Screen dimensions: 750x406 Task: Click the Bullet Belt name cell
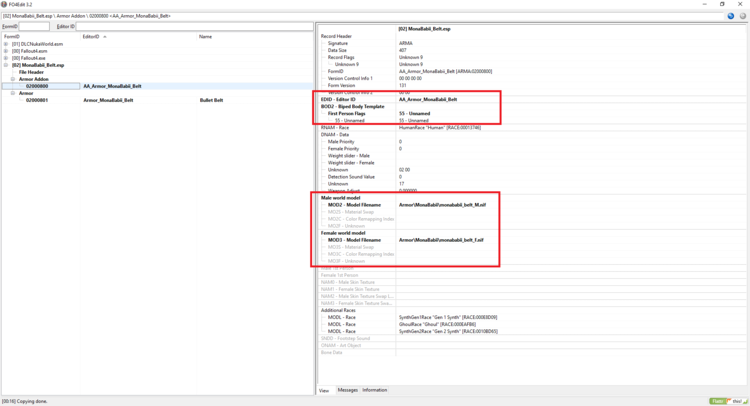[x=211, y=100]
